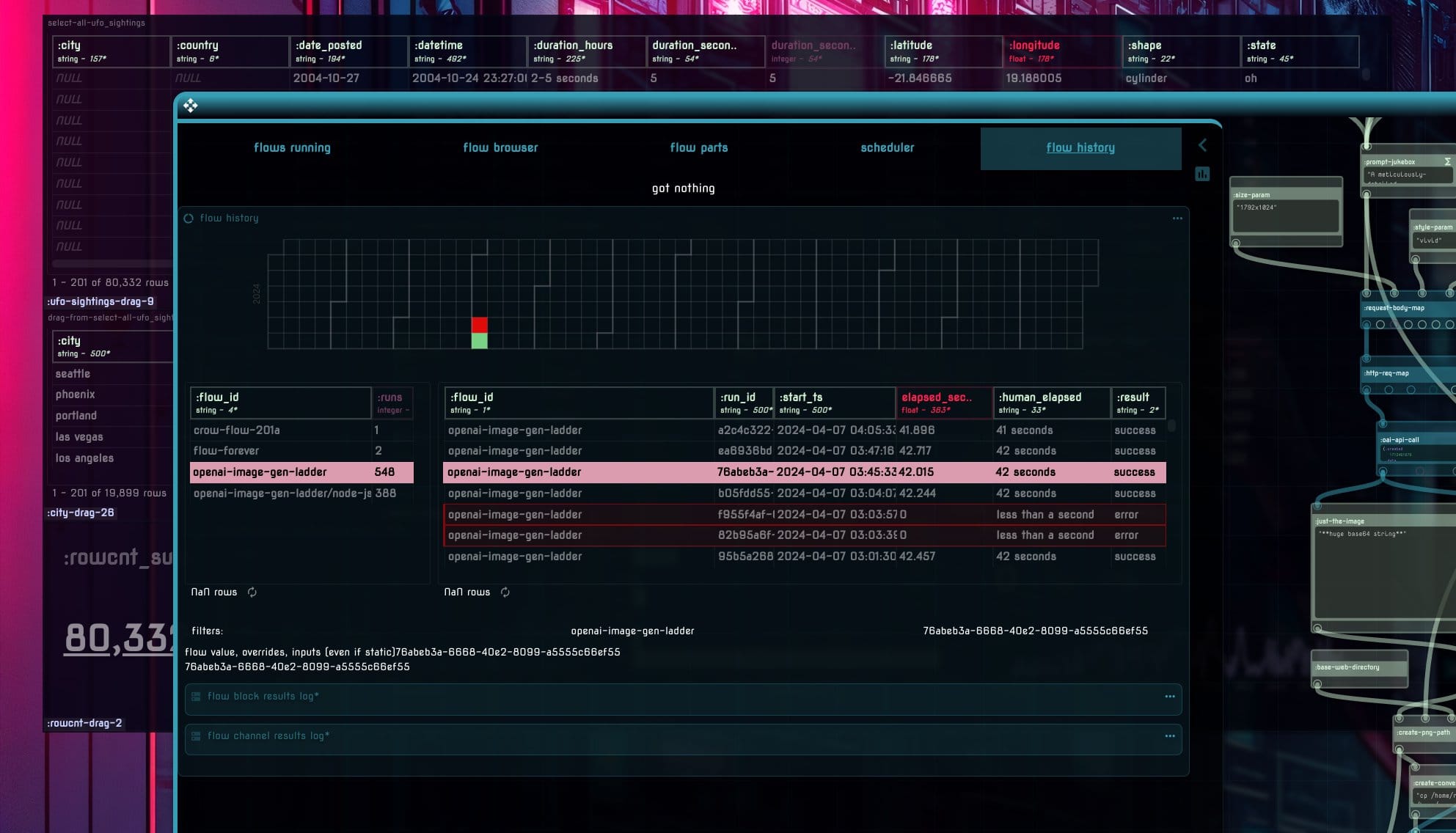Viewport: 1456px width, 833px height.
Task: Click the :city column header in ufo sightings table
Action: click(111, 51)
